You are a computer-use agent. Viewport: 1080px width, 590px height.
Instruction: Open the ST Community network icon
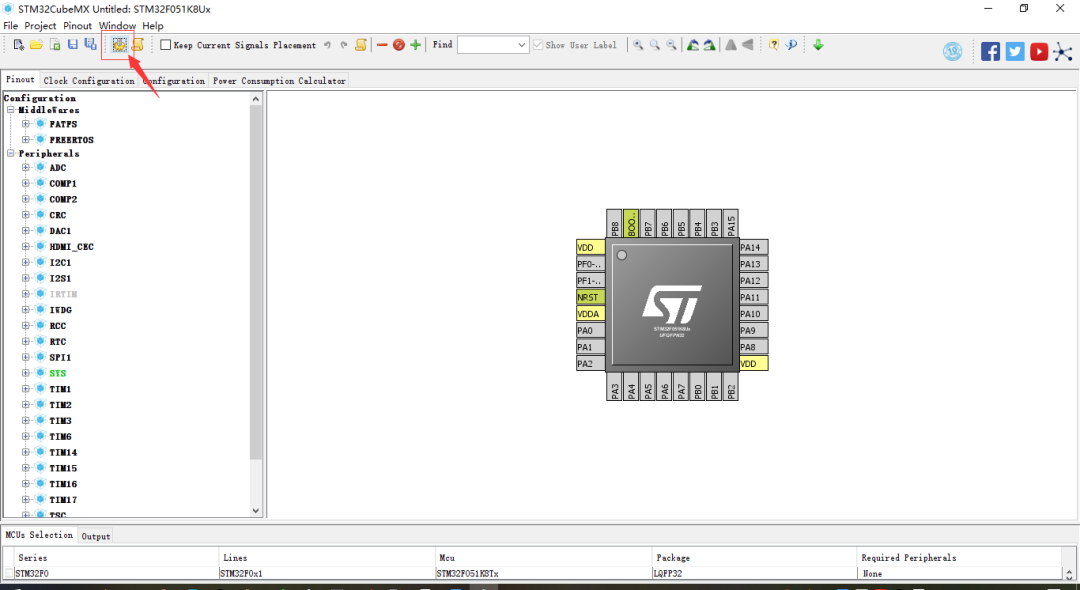click(x=1063, y=52)
